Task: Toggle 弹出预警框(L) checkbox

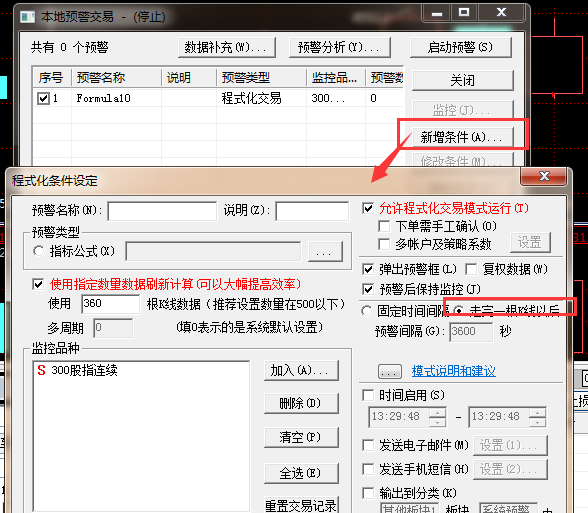Action: (368, 269)
